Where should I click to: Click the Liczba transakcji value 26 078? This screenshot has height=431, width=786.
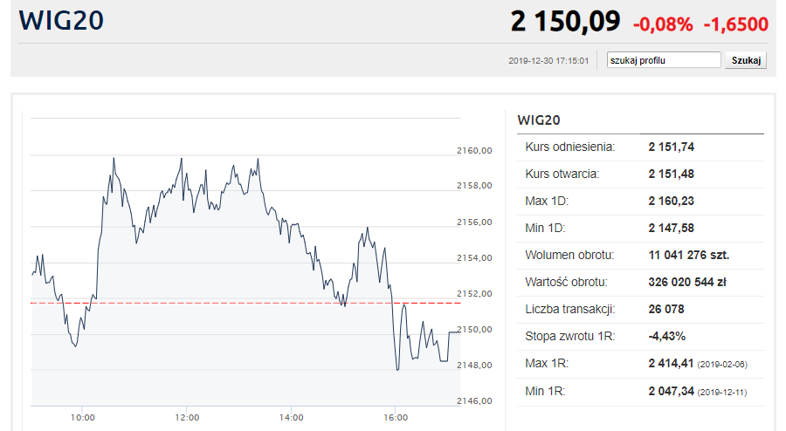pyautogui.click(x=666, y=309)
